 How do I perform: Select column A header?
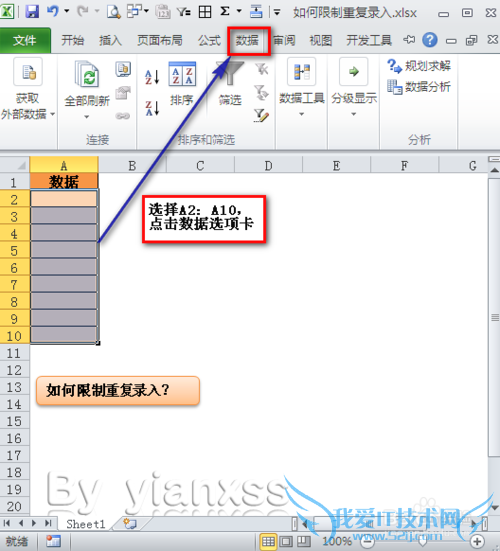pyautogui.click(x=64, y=164)
